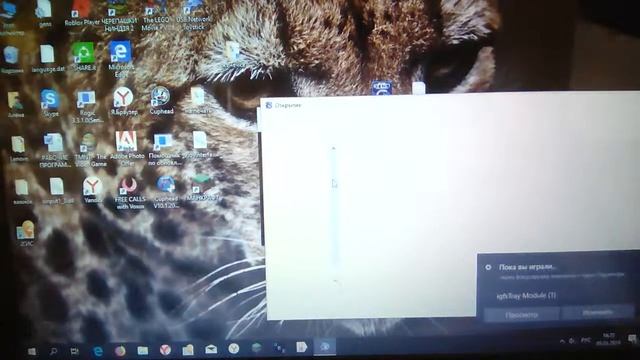
Task: Open the Action Center notification icon
Action: coord(632,338)
